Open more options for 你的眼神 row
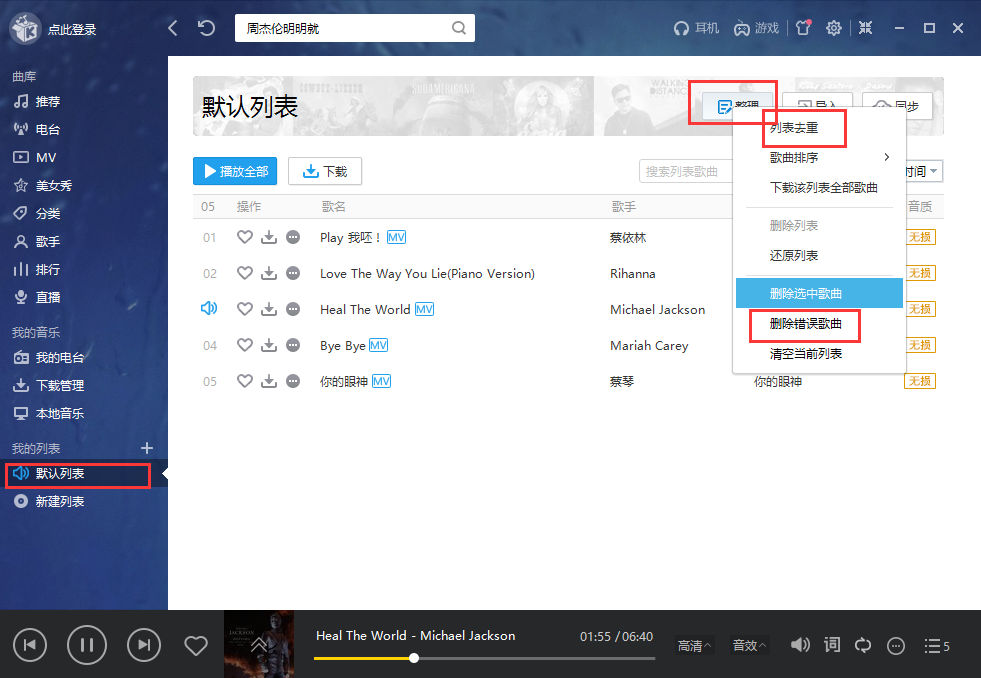Image resolution: width=981 pixels, height=678 pixels. coord(293,382)
